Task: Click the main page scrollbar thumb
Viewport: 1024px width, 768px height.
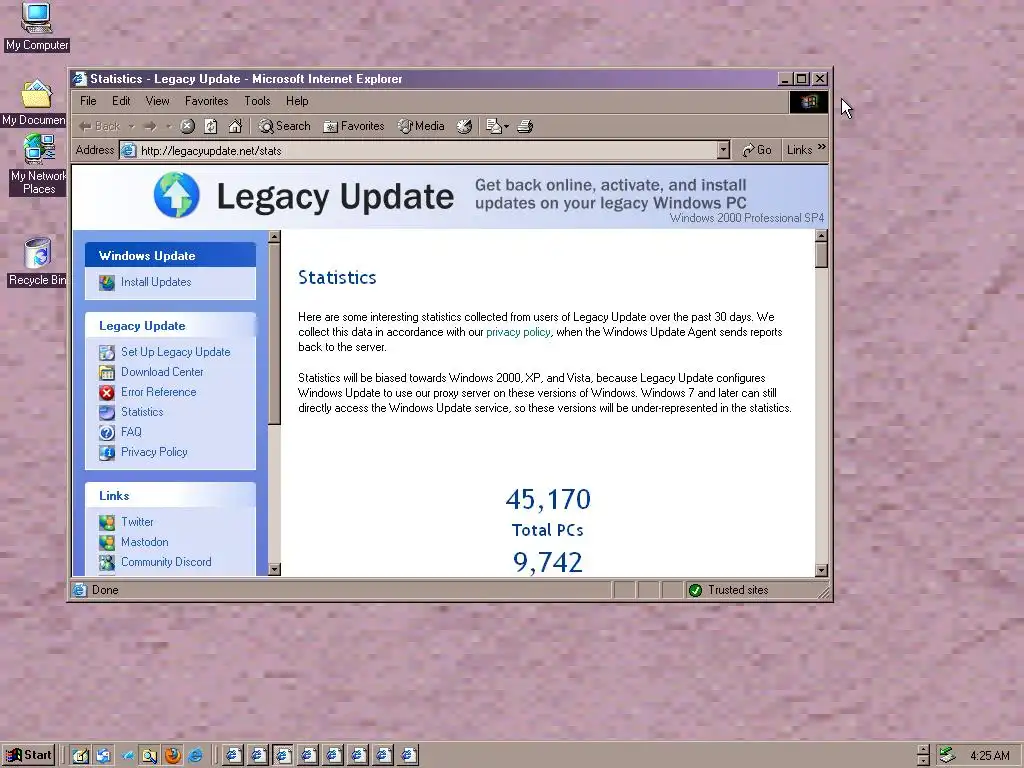Action: pyautogui.click(x=822, y=255)
